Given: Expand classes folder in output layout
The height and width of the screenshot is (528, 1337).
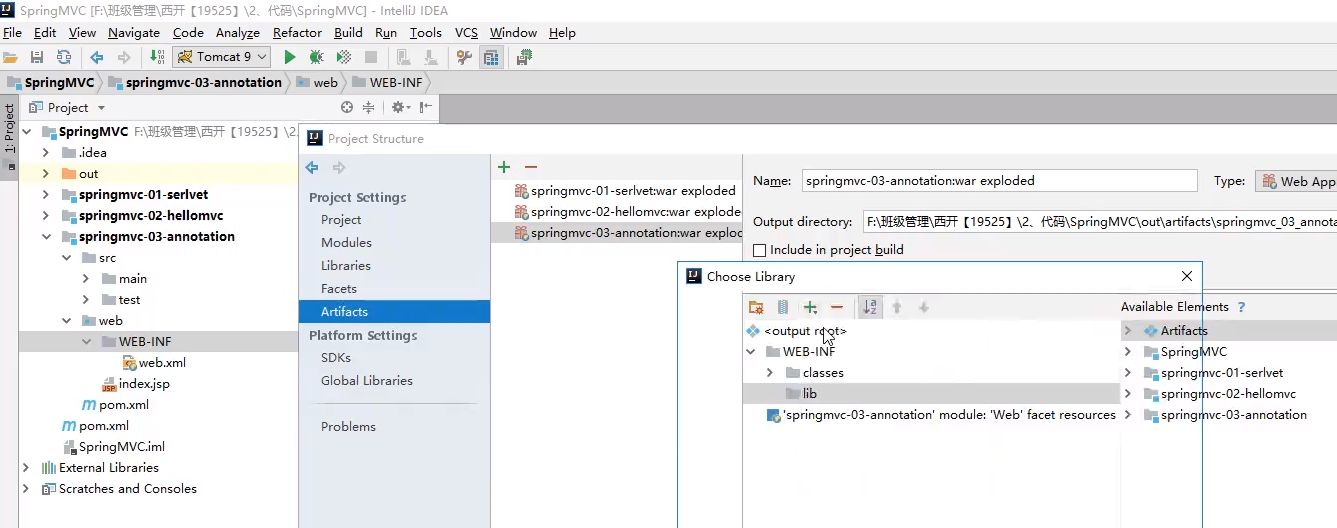Looking at the screenshot, I should pyautogui.click(x=770, y=373).
